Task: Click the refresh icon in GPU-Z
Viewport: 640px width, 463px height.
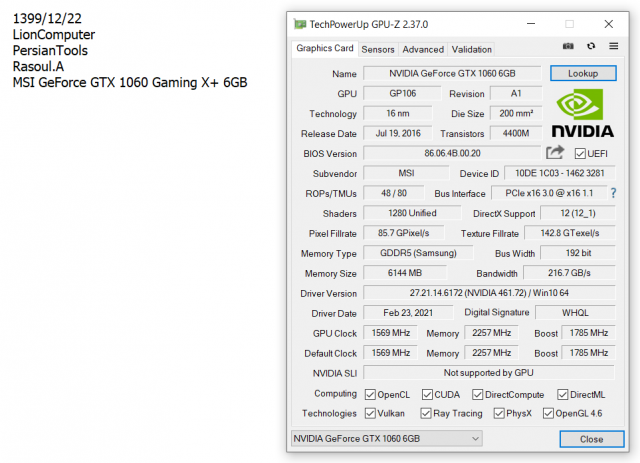Action: tap(591, 46)
